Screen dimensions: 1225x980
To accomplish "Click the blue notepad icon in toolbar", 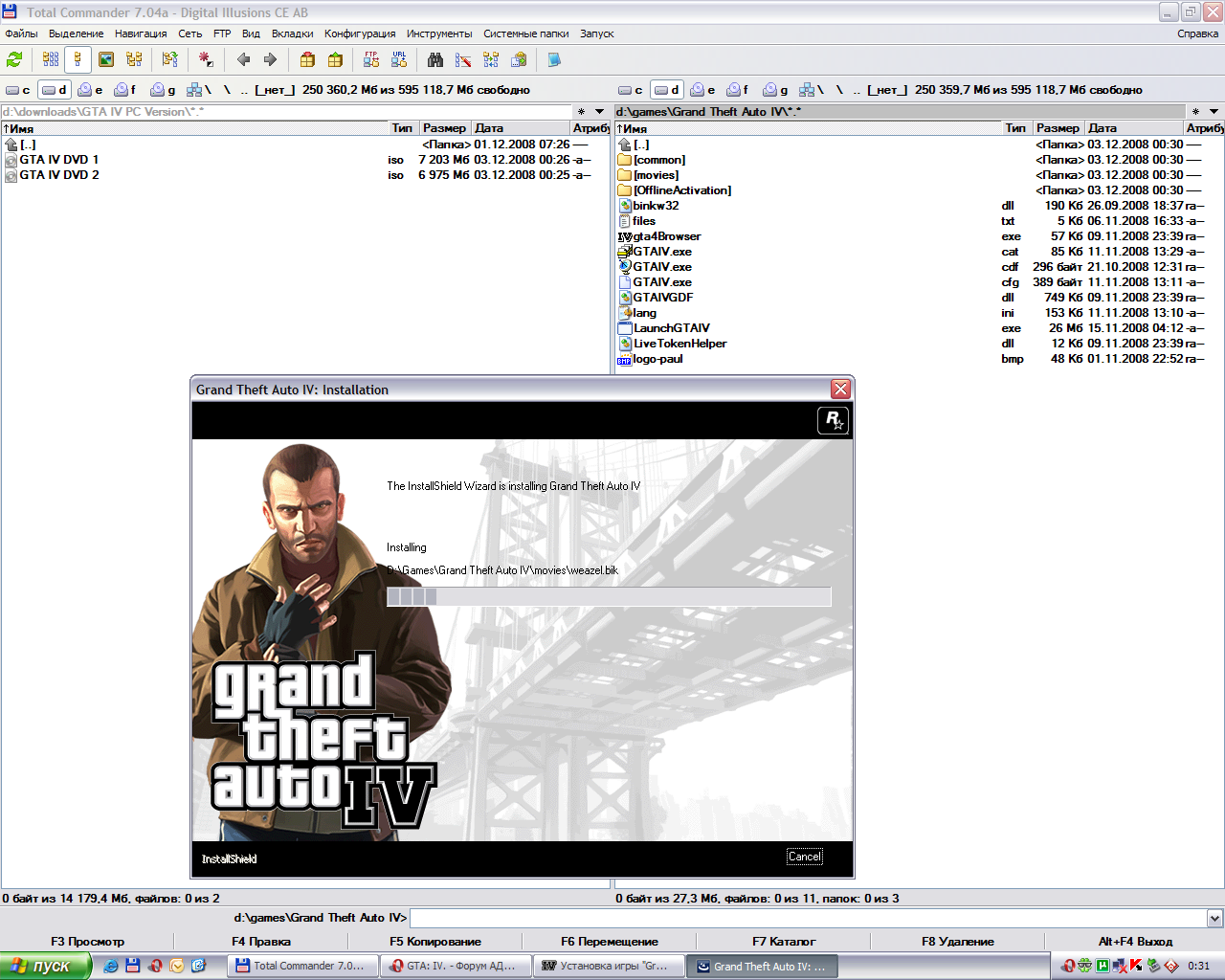I will point(554,59).
